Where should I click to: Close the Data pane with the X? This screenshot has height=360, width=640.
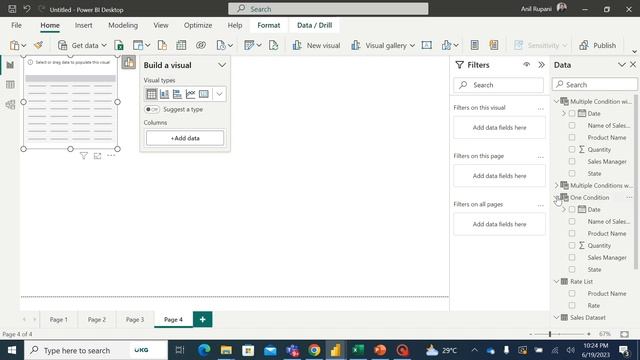tap(633, 65)
